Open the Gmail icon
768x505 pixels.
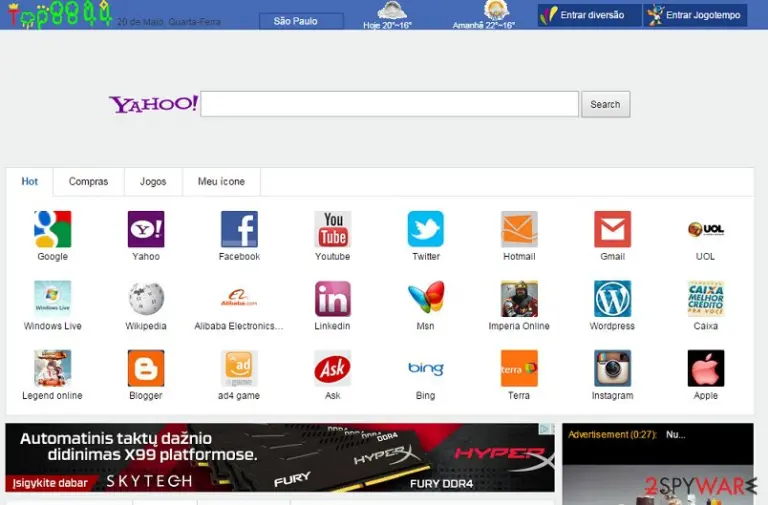coord(612,229)
